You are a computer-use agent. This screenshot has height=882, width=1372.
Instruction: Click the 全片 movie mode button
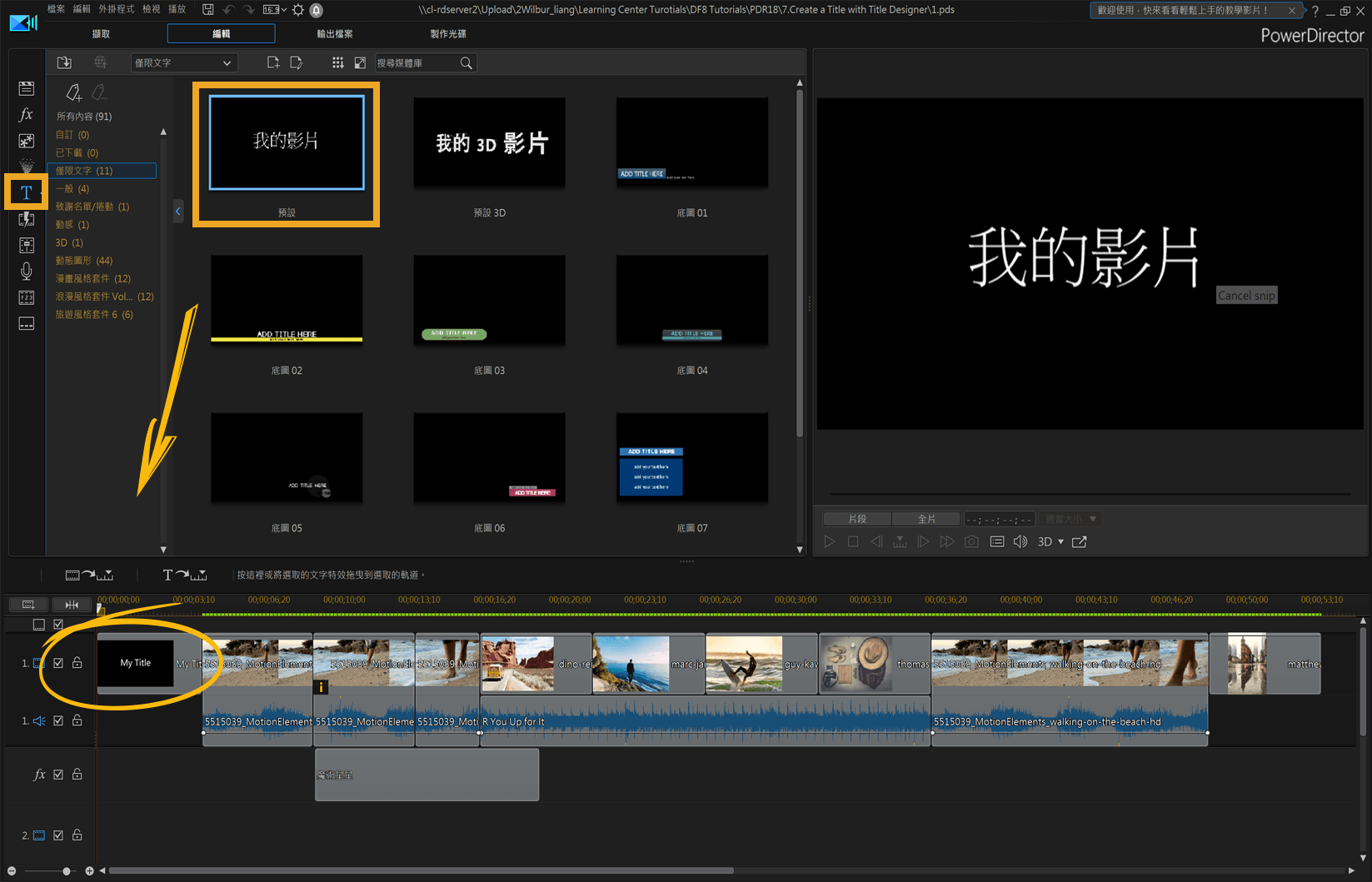click(x=925, y=519)
